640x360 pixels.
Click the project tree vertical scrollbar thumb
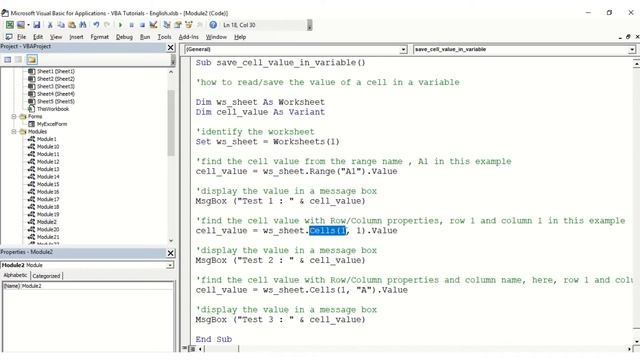[171, 123]
